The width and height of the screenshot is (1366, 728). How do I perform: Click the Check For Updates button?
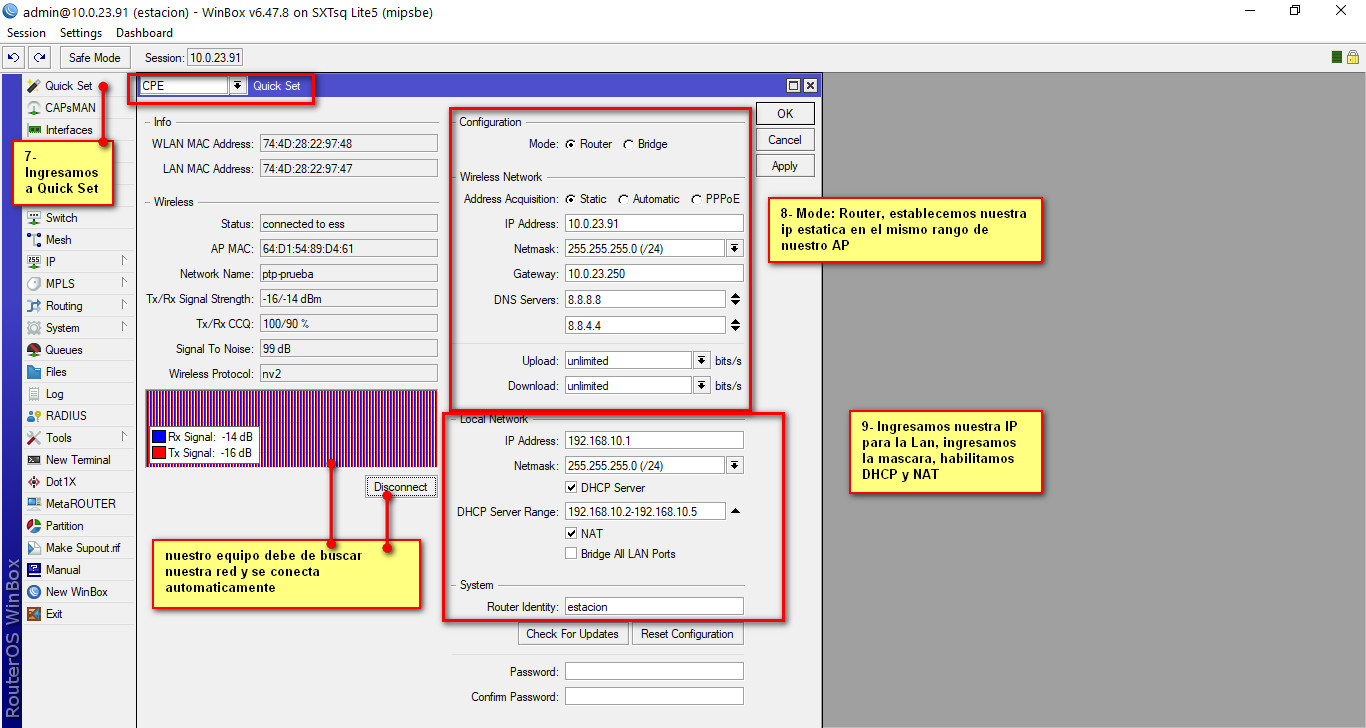click(573, 634)
